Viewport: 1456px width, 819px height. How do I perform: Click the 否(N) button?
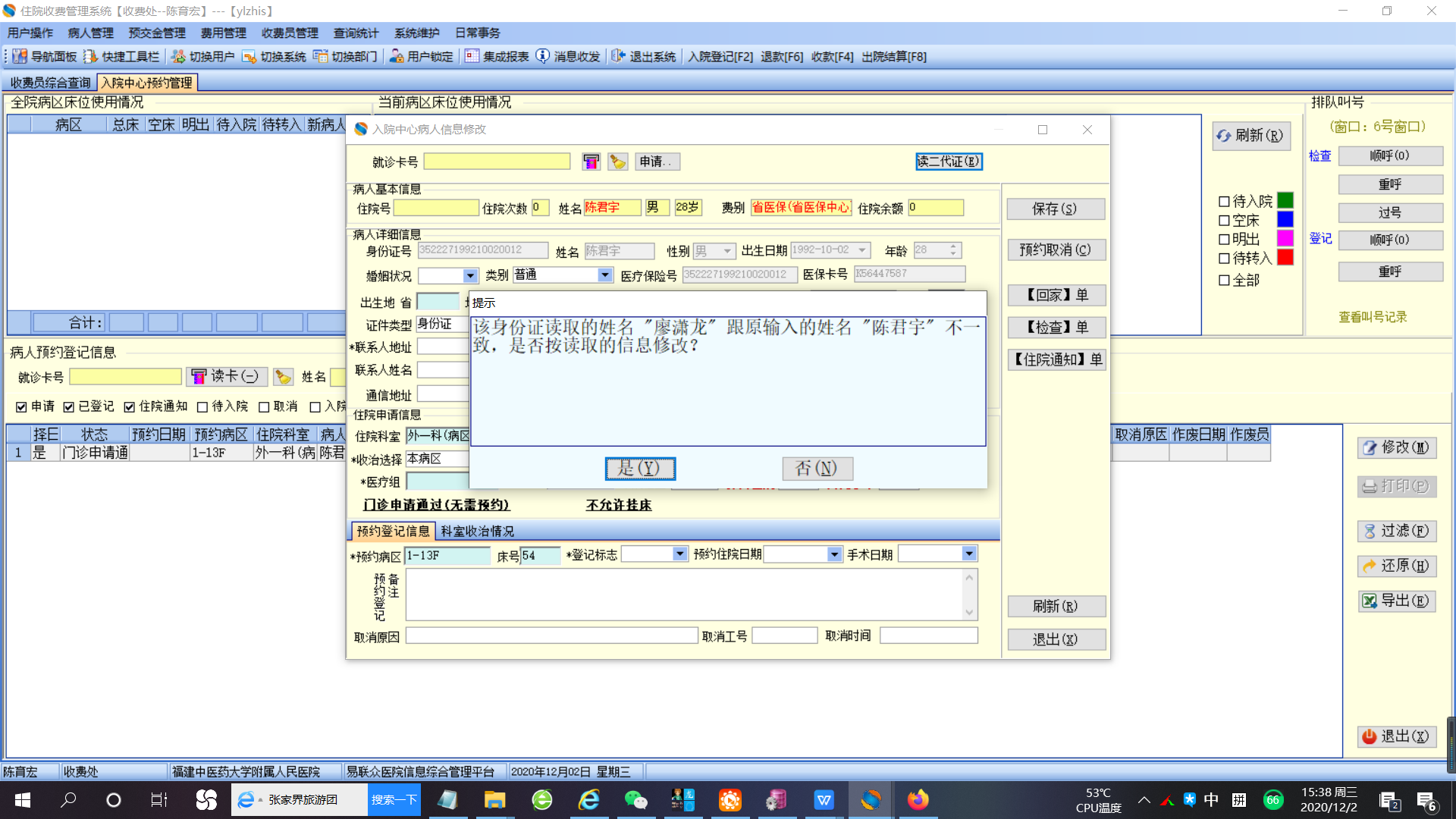[817, 469]
